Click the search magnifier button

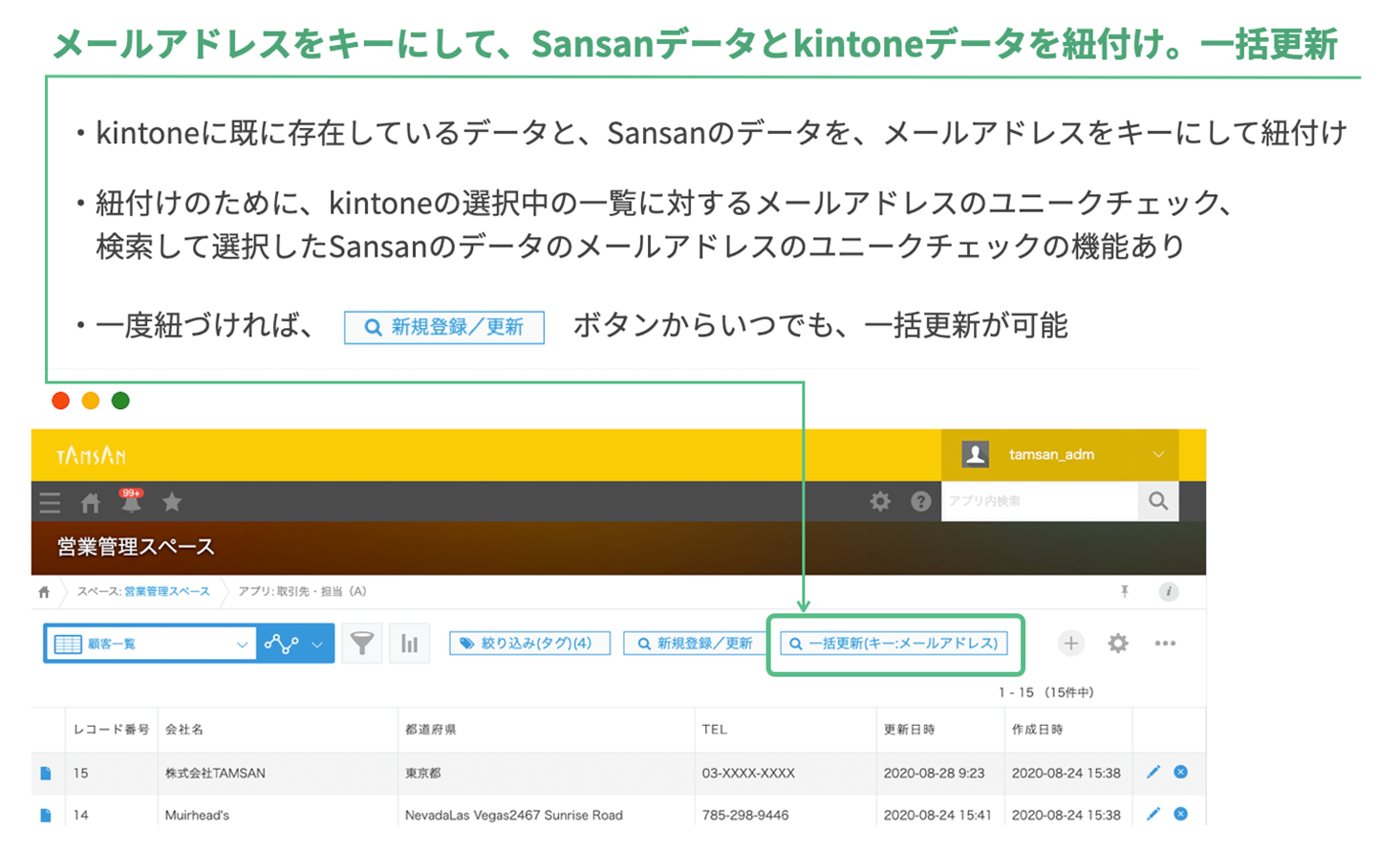click(1158, 501)
